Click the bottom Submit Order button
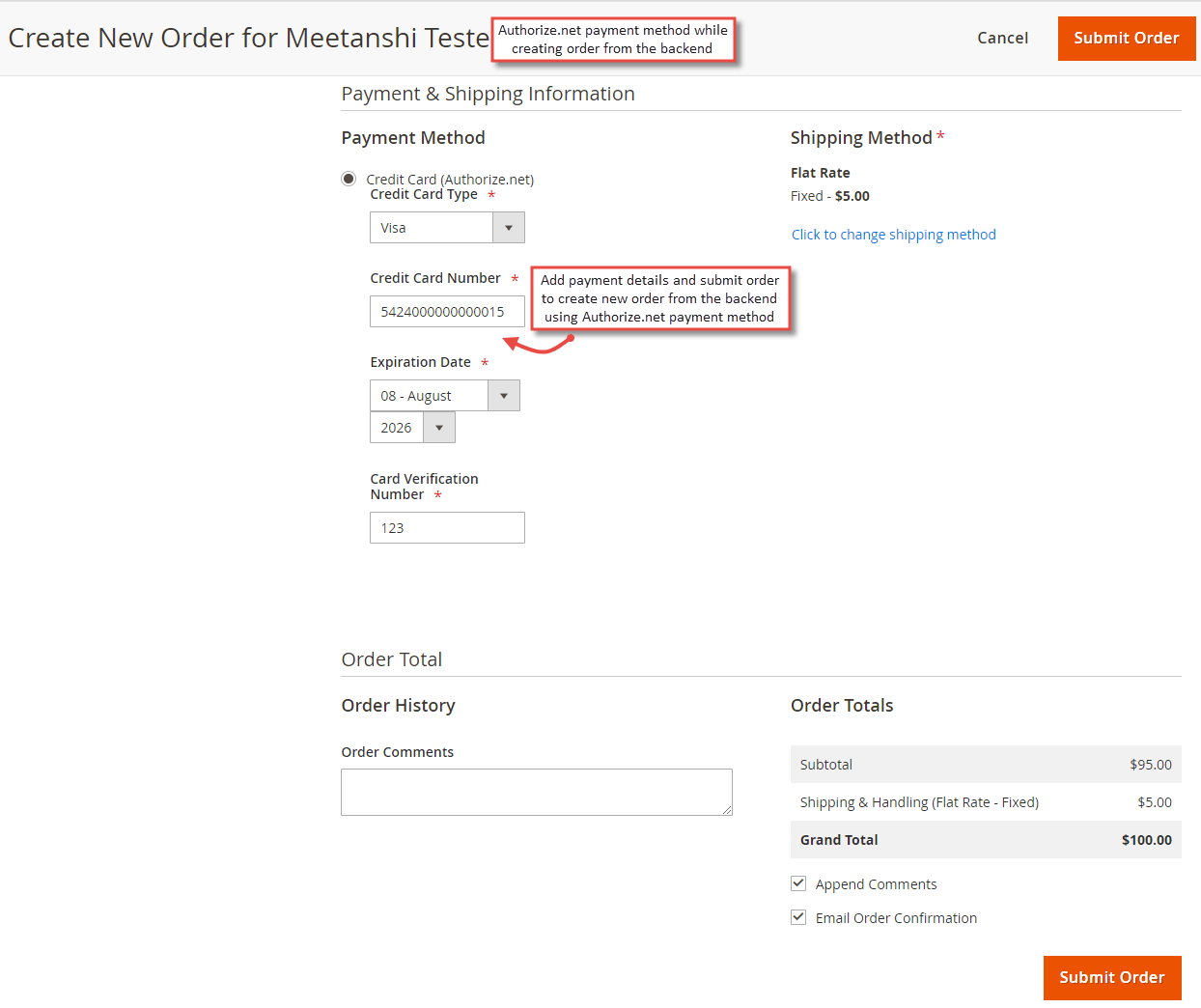Viewport: 1201px width, 1008px height. 1112,978
